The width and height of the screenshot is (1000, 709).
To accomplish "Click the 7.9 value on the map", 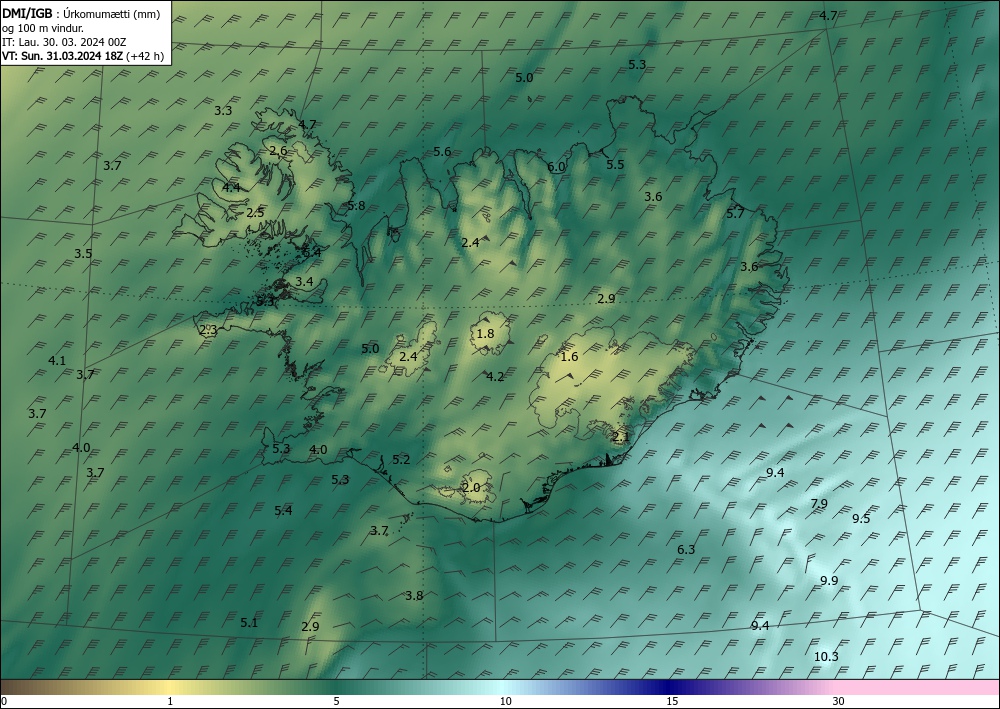I will [x=819, y=504].
